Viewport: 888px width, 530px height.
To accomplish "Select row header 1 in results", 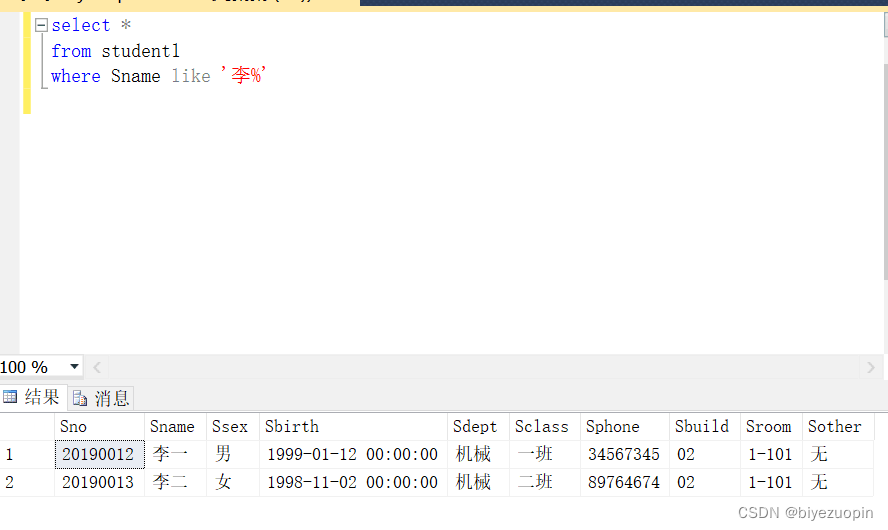I will click(x=27, y=454).
